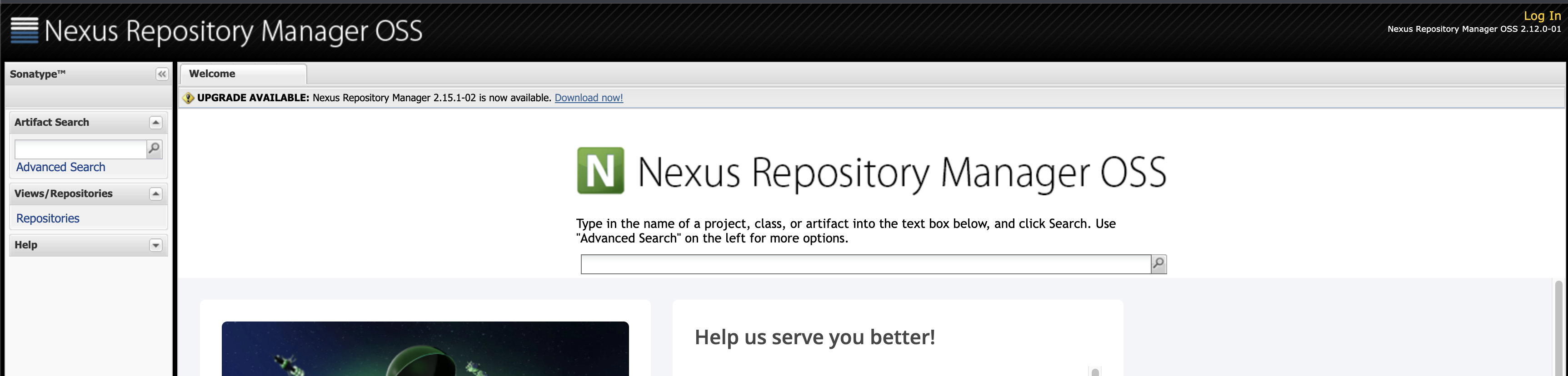Image resolution: width=1568 pixels, height=376 pixels.
Task: Click the 'Help us serve you better!' heading
Action: point(814,337)
